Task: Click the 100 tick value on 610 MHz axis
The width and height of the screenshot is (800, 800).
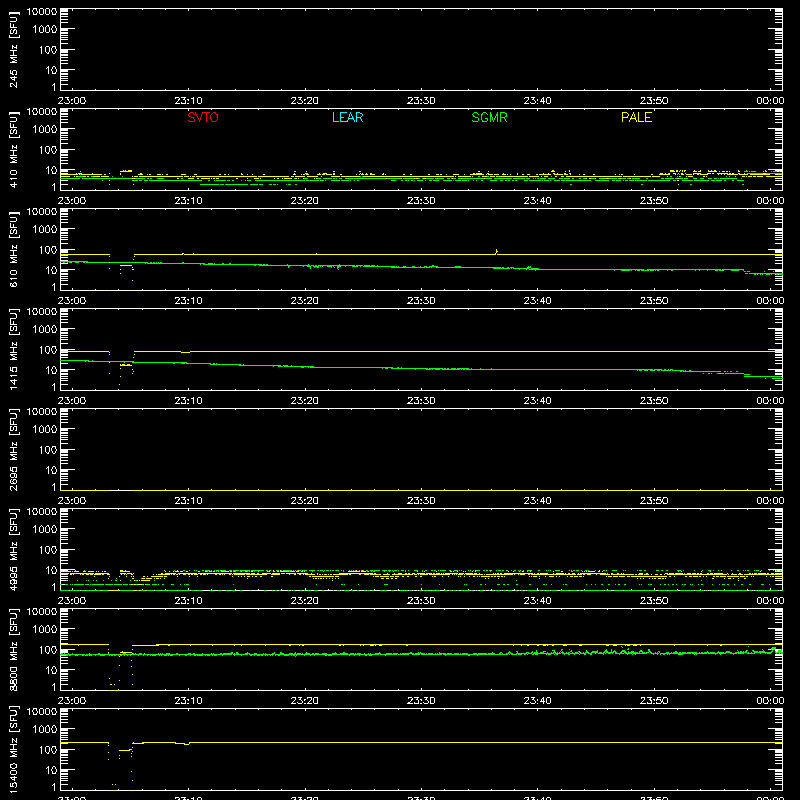Action: coord(48,250)
